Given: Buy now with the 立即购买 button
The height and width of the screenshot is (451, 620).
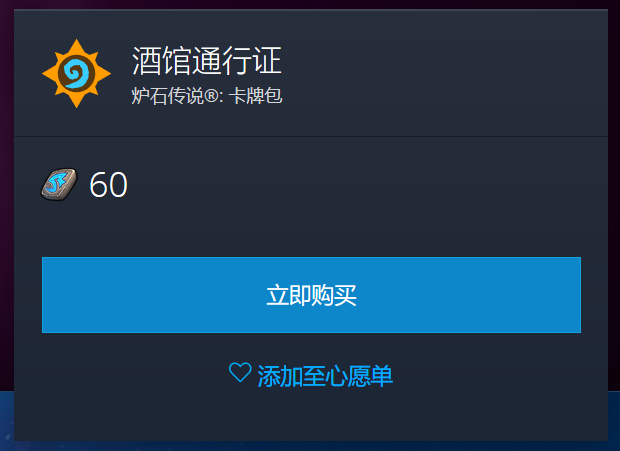Looking at the screenshot, I should [311, 295].
